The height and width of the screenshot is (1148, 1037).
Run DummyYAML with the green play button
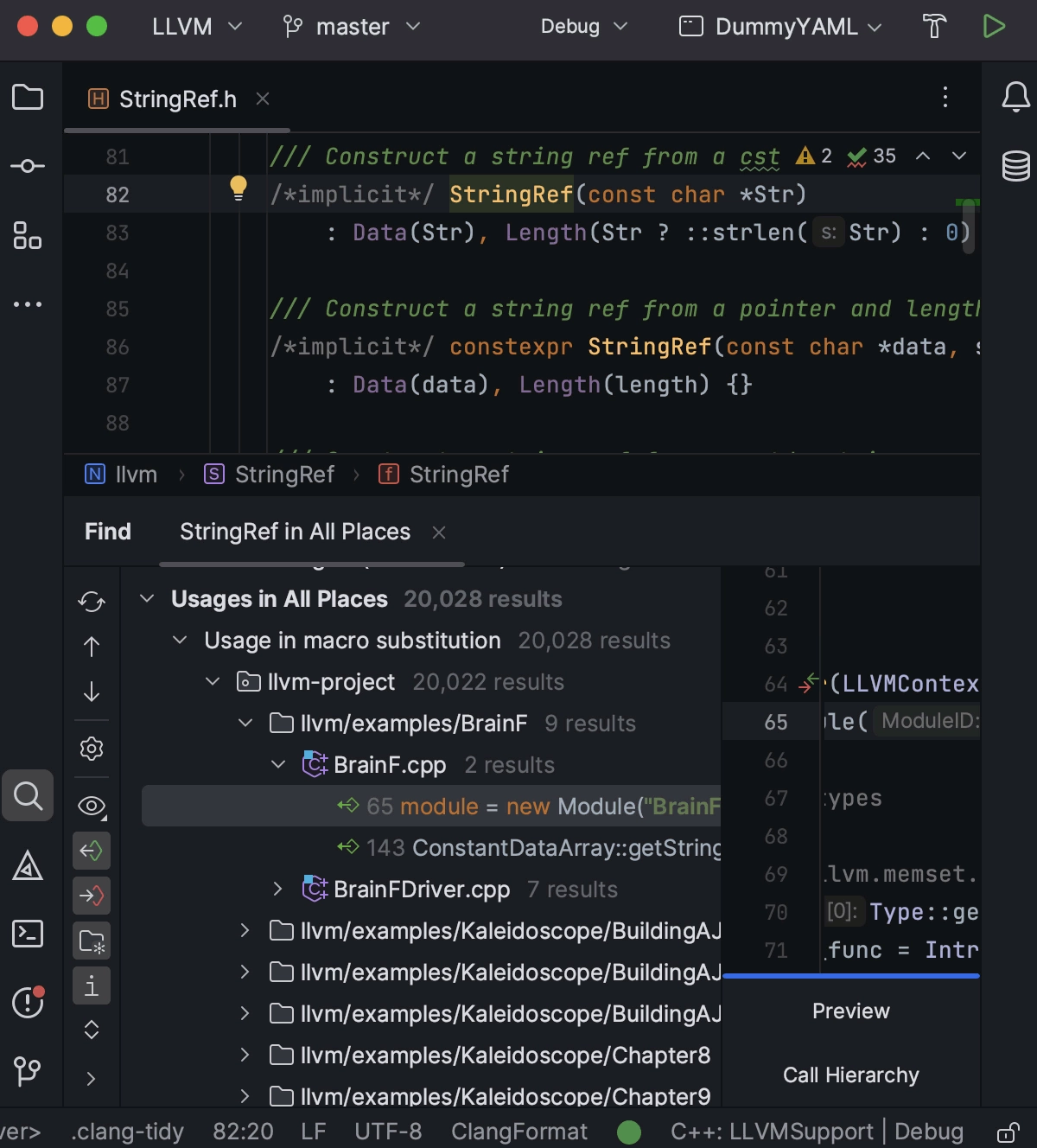click(994, 26)
